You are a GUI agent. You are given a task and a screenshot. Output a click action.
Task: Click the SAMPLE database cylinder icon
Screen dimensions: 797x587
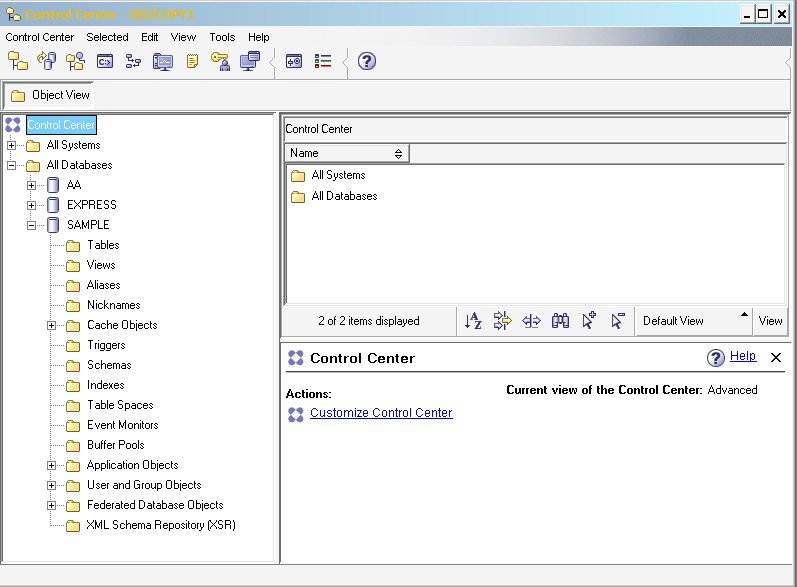pyautogui.click(x=53, y=225)
